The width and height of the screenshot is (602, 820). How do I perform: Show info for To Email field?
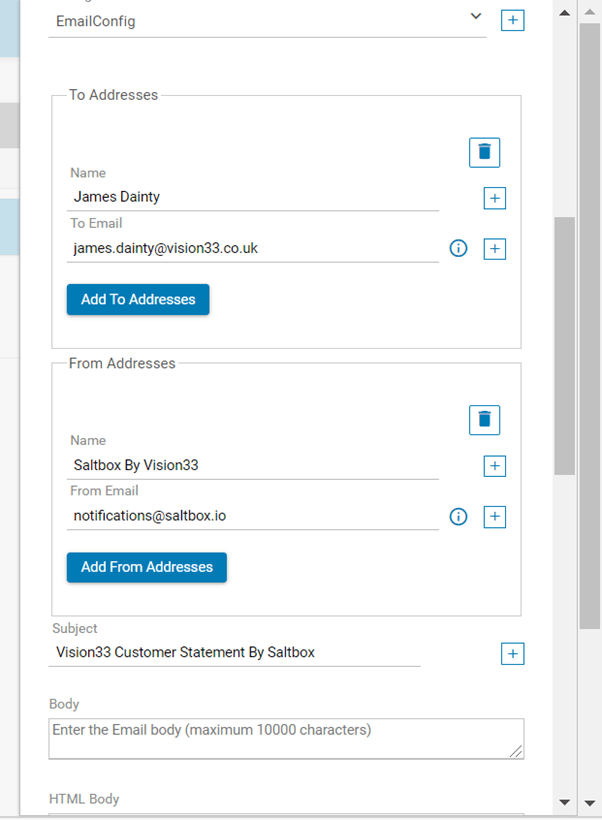pos(459,248)
